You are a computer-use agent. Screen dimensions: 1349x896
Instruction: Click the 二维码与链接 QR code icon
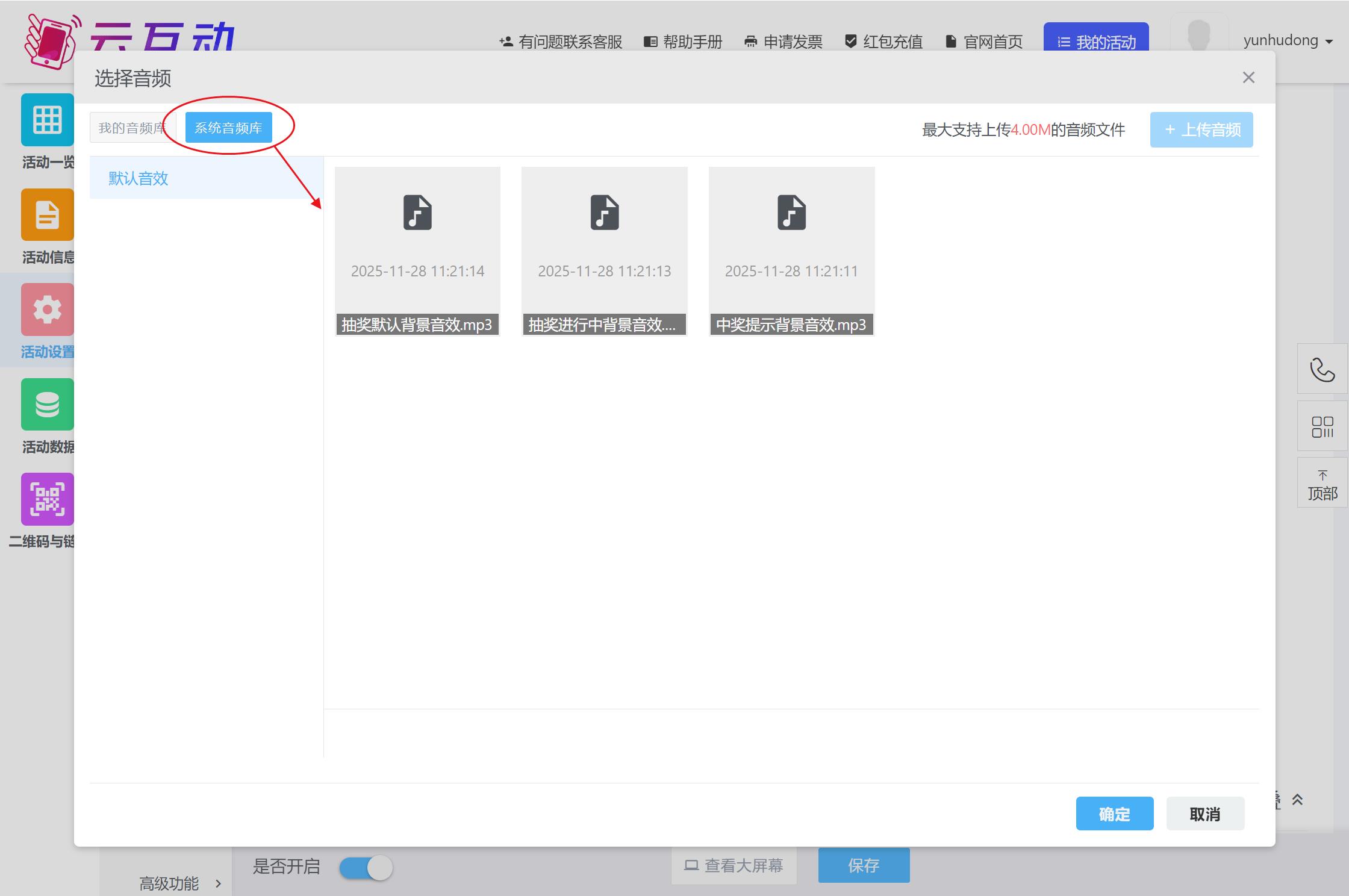coord(47,499)
